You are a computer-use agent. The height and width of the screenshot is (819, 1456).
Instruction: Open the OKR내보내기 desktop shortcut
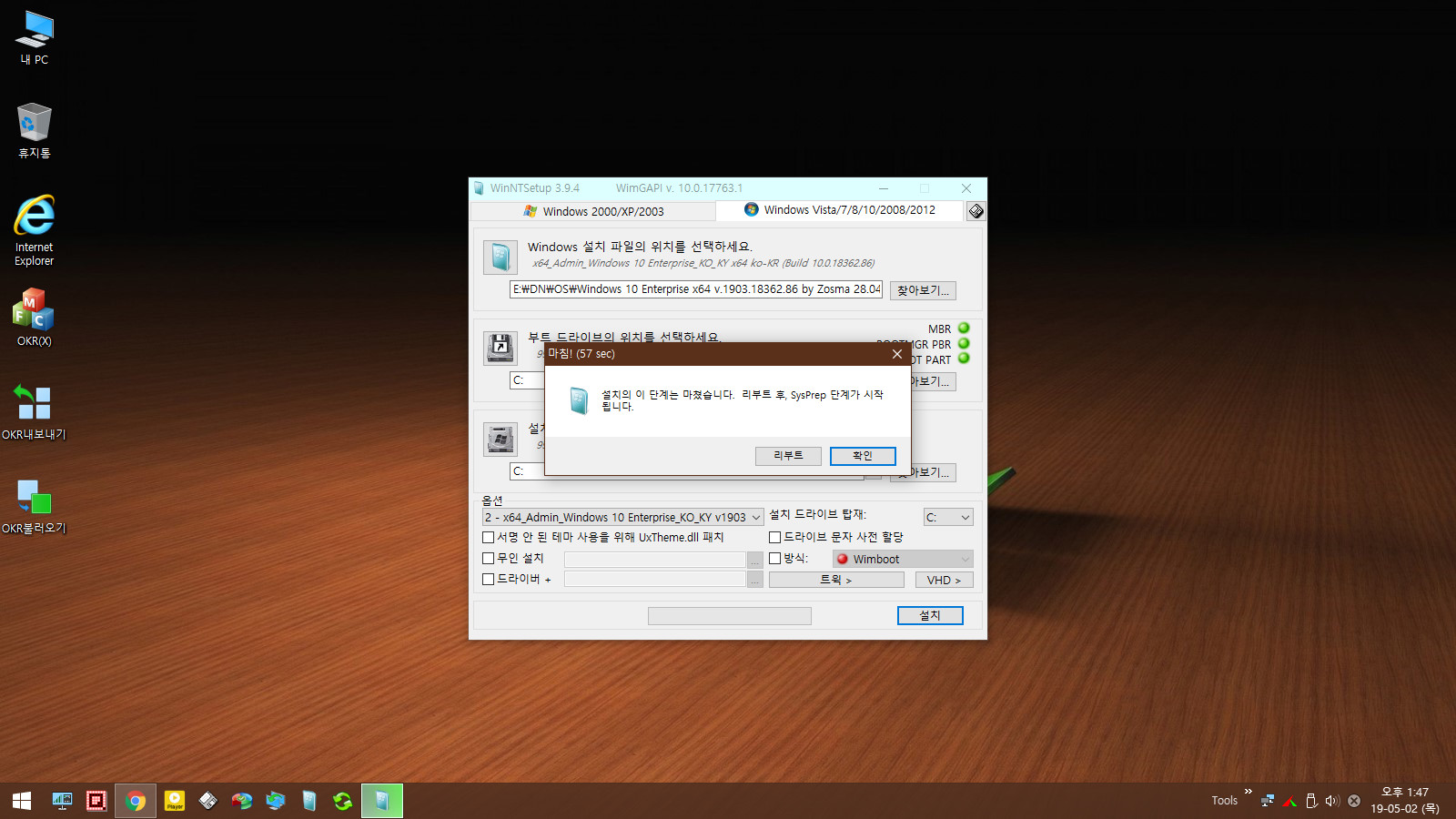point(35,411)
